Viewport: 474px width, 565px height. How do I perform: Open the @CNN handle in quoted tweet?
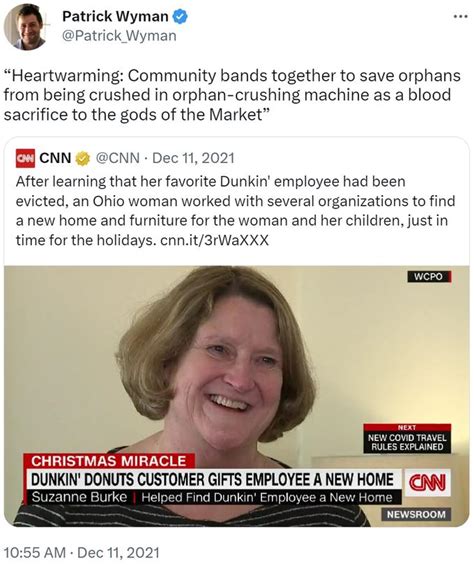coord(117,158)
